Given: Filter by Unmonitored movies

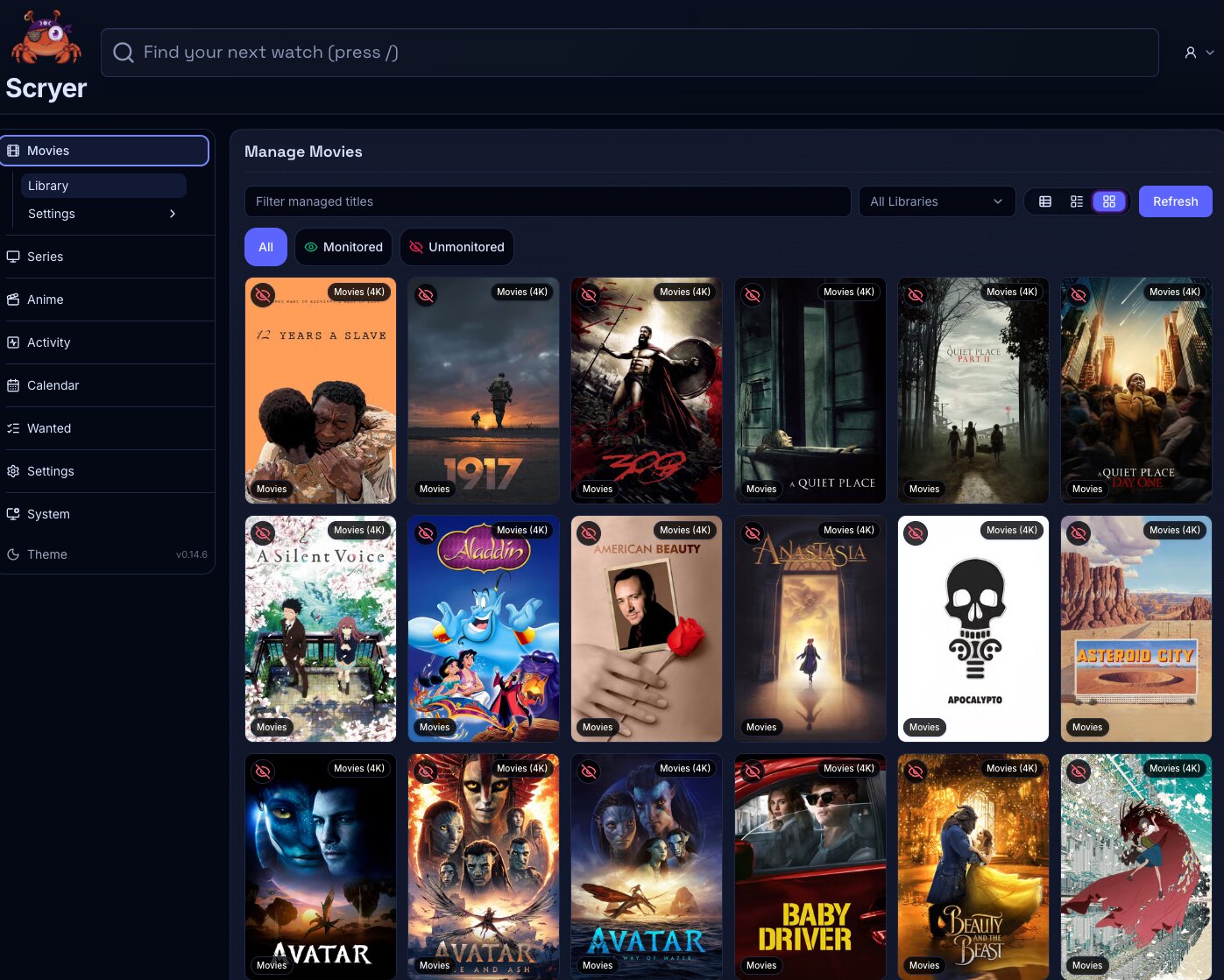Looking at the screenshot, I should click(456, 247).
